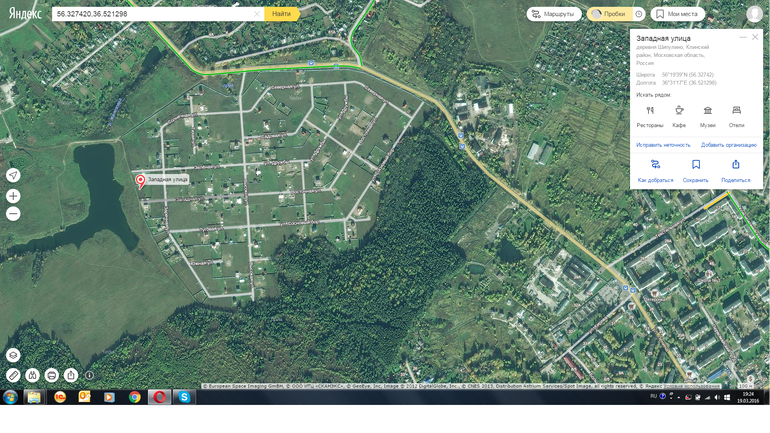Collapse the Западная улица info card
The width and height of the screenshot is (770, 433).
[743, 37]
